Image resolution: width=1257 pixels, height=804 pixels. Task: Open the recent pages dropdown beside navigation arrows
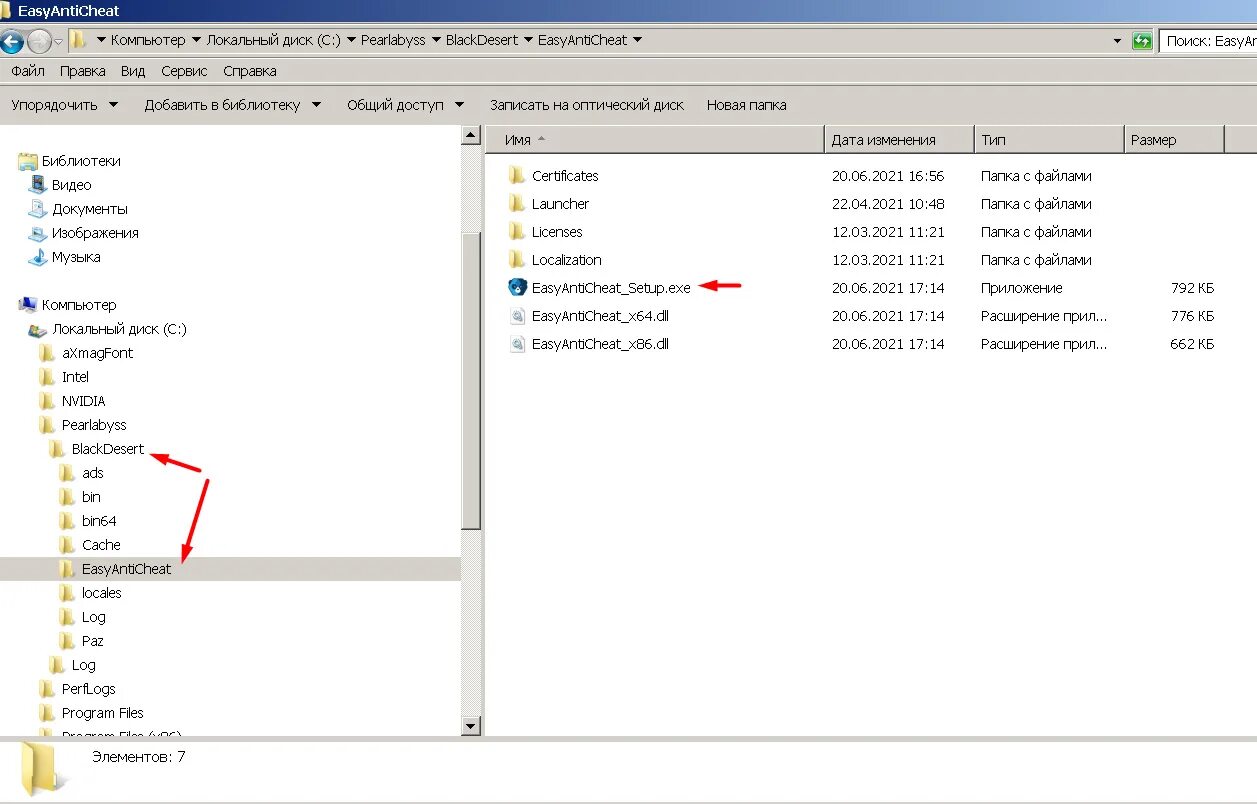click(59, 42)
